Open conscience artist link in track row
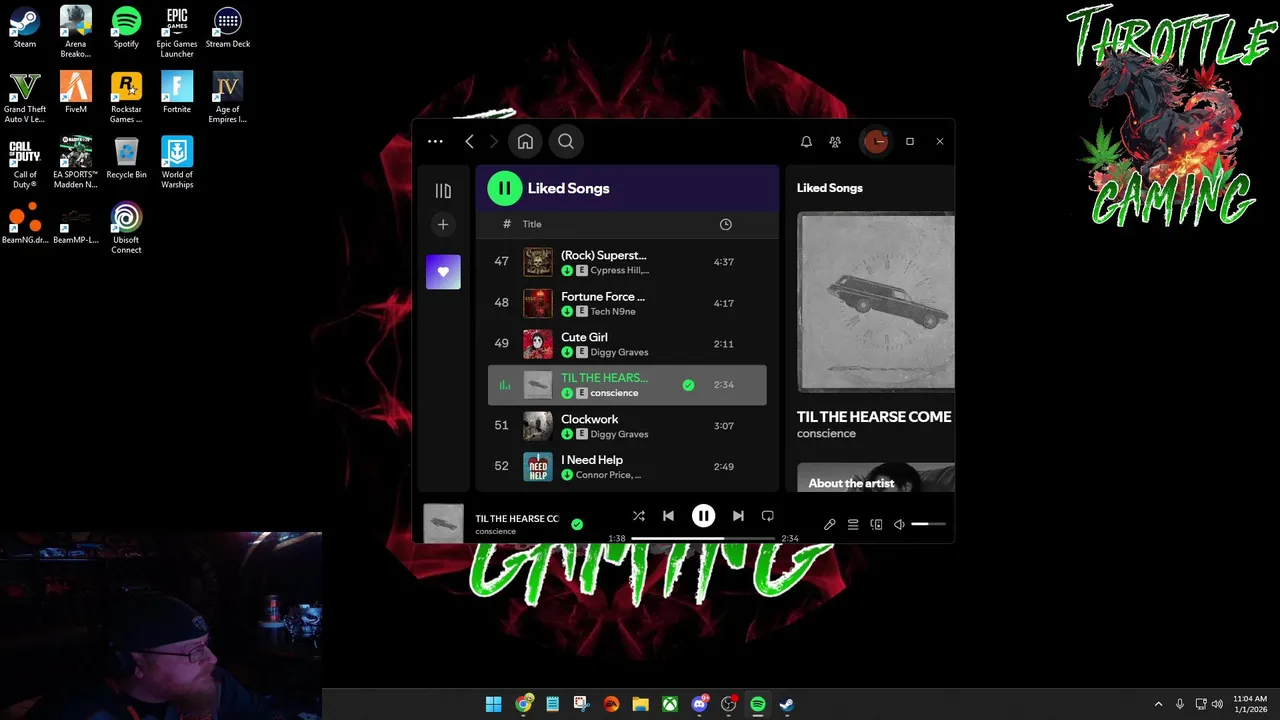1280x720 pixels. tap(614, 393)
